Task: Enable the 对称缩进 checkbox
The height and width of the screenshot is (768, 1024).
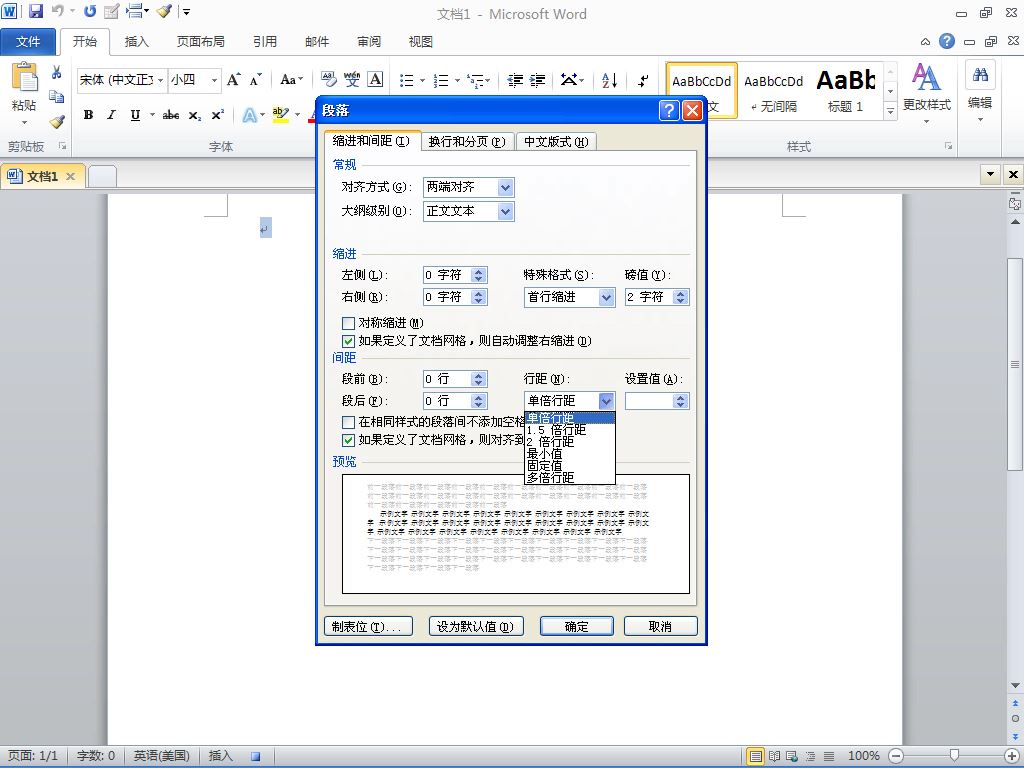Action: pos(348,323)
